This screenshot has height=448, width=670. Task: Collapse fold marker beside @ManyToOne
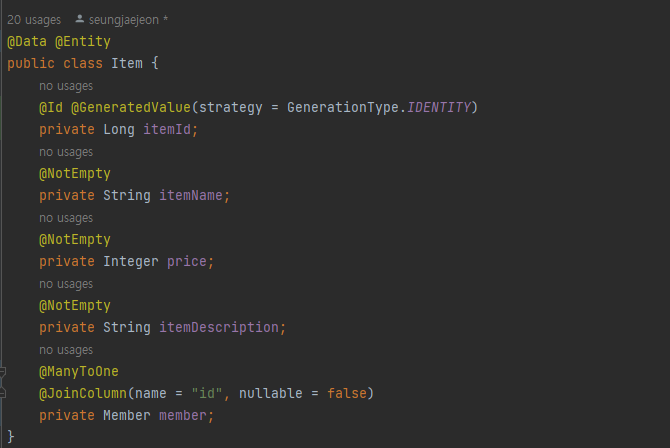tap(3, 372)
